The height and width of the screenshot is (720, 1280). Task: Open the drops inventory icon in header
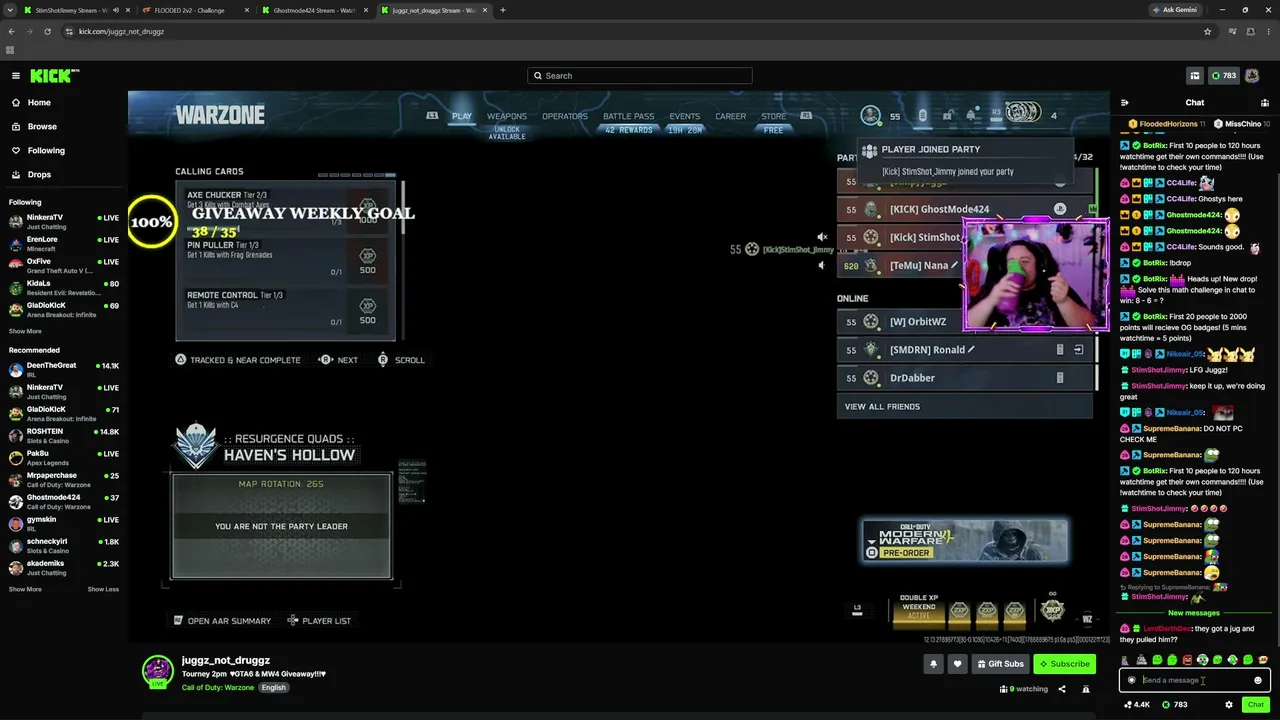[1194, 76]
